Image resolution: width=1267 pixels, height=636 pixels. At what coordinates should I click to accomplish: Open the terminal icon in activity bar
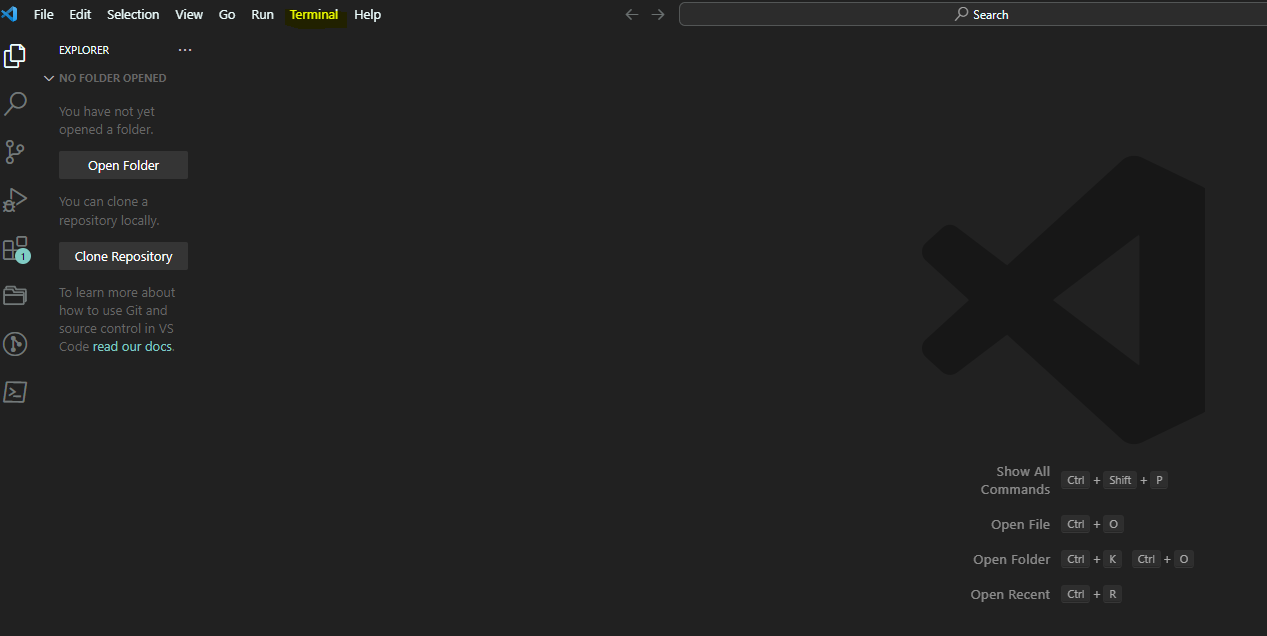tap(15, 392)
